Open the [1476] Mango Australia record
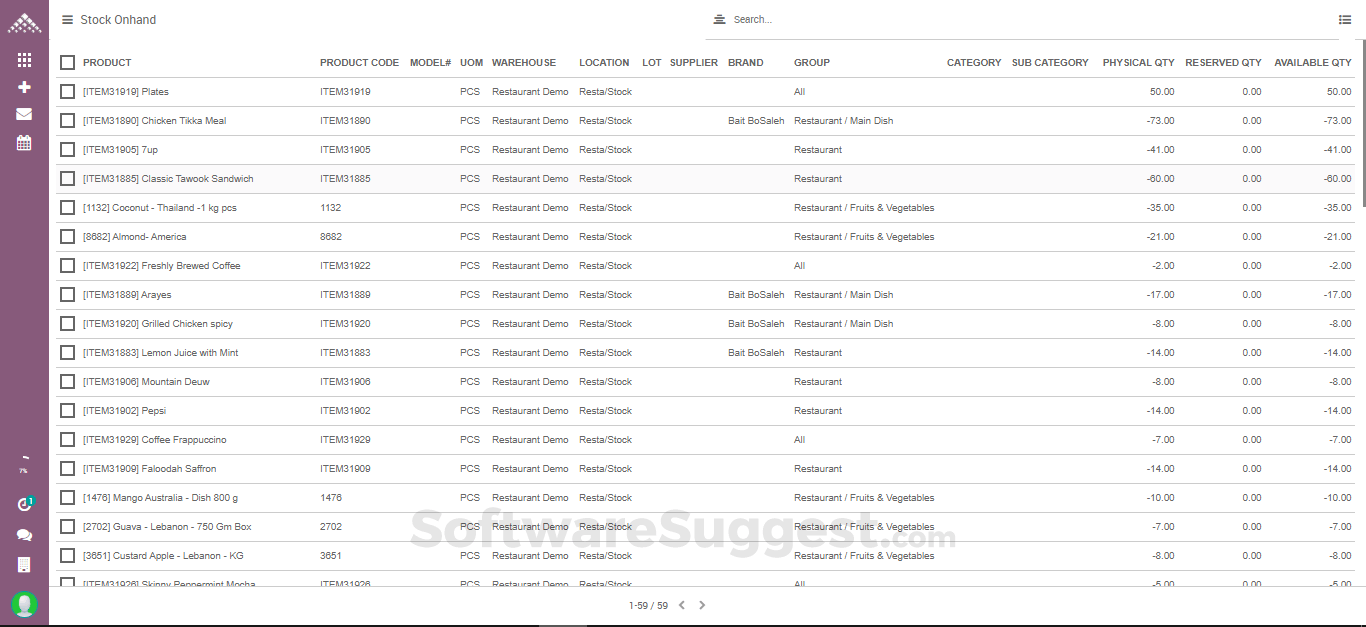Screen dimensions: 1366x627 (160, 498)
